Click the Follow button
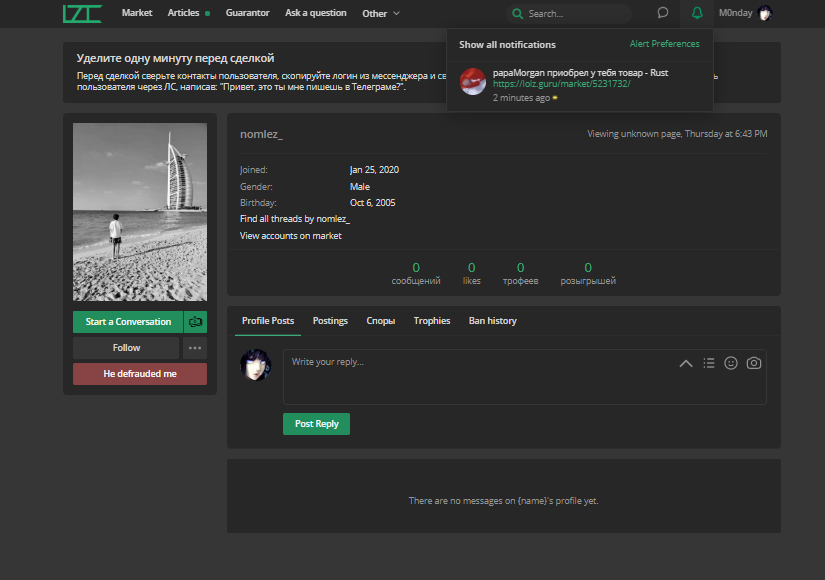This screenshot has width=825, height=580. [x=126, y=348]
